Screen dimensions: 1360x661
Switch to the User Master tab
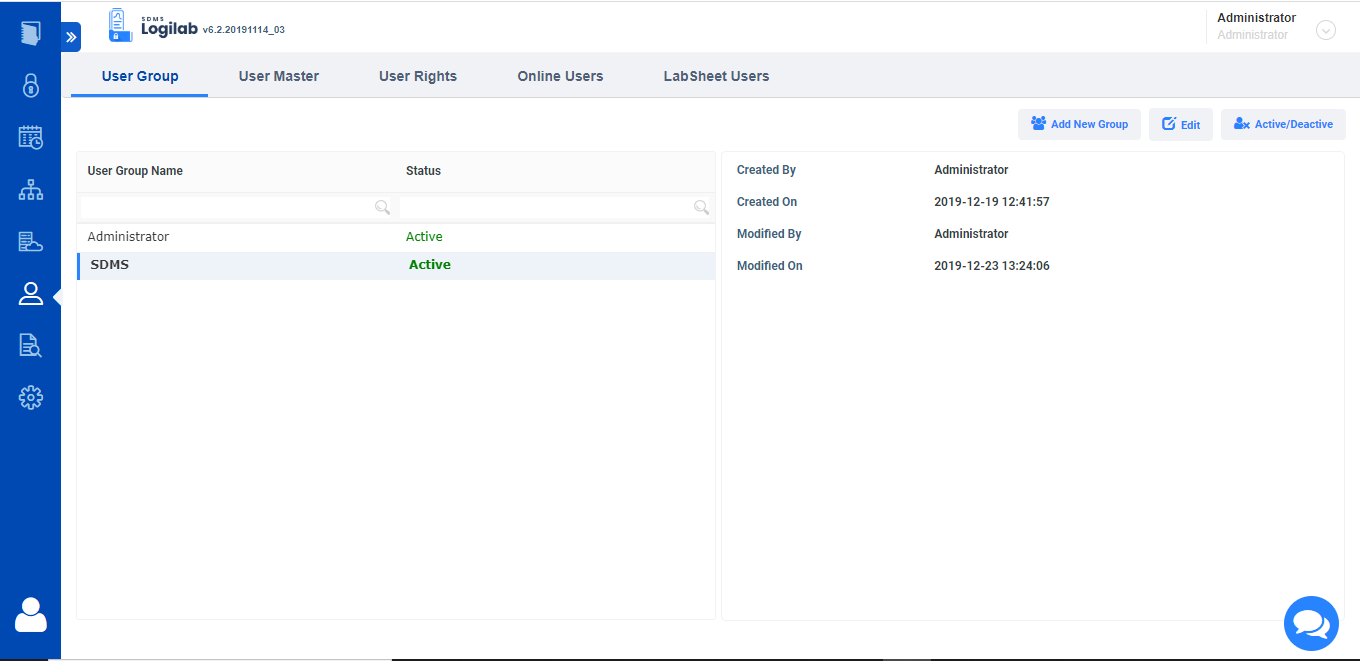click(279, 75)
